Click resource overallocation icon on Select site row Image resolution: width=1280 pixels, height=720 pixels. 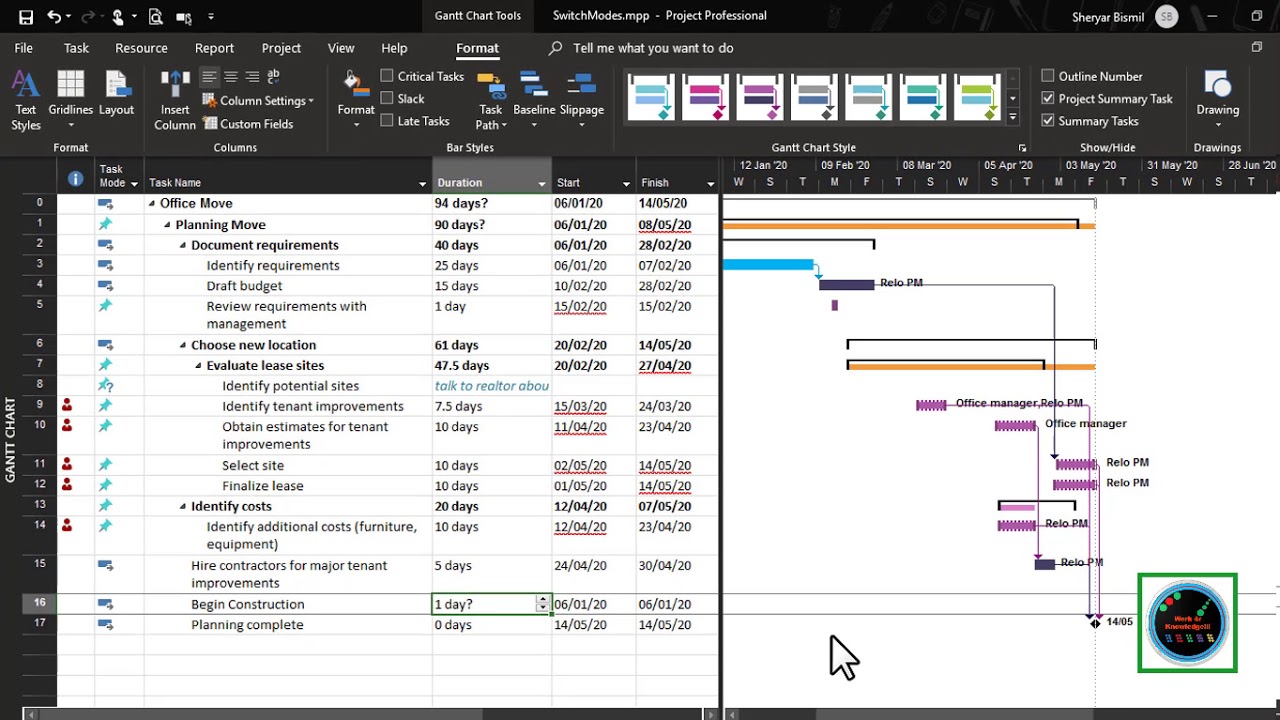[67, 465]
